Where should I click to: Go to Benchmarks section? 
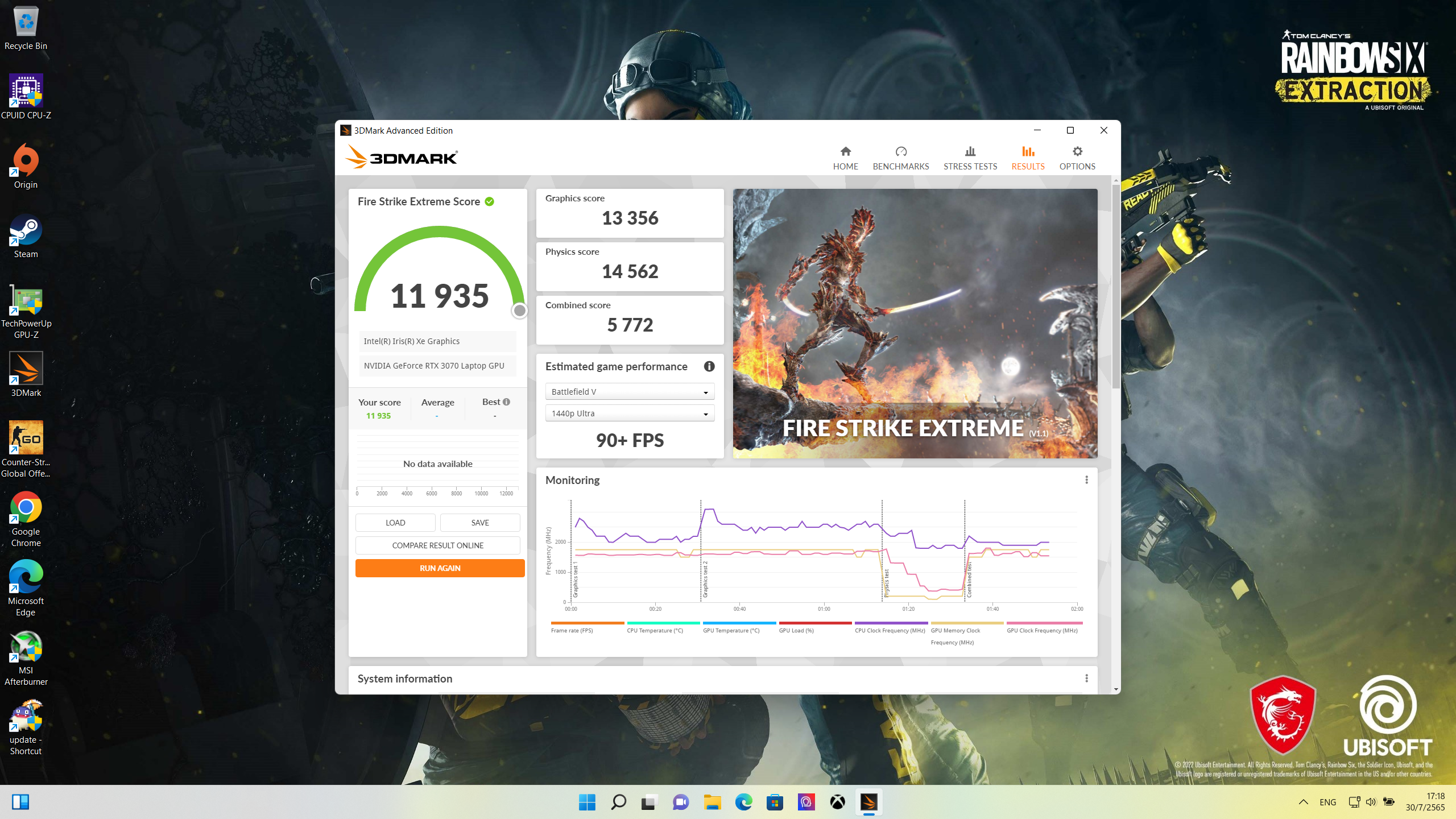[900, 158]
